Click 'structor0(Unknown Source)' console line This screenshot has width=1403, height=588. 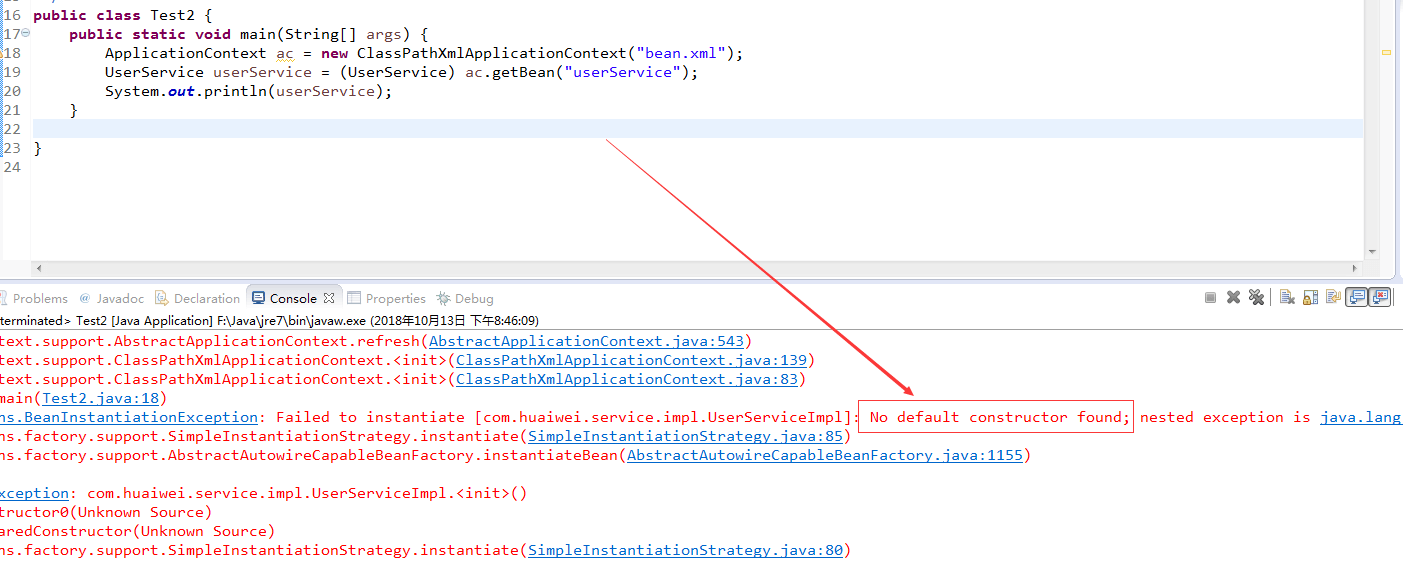106,512
